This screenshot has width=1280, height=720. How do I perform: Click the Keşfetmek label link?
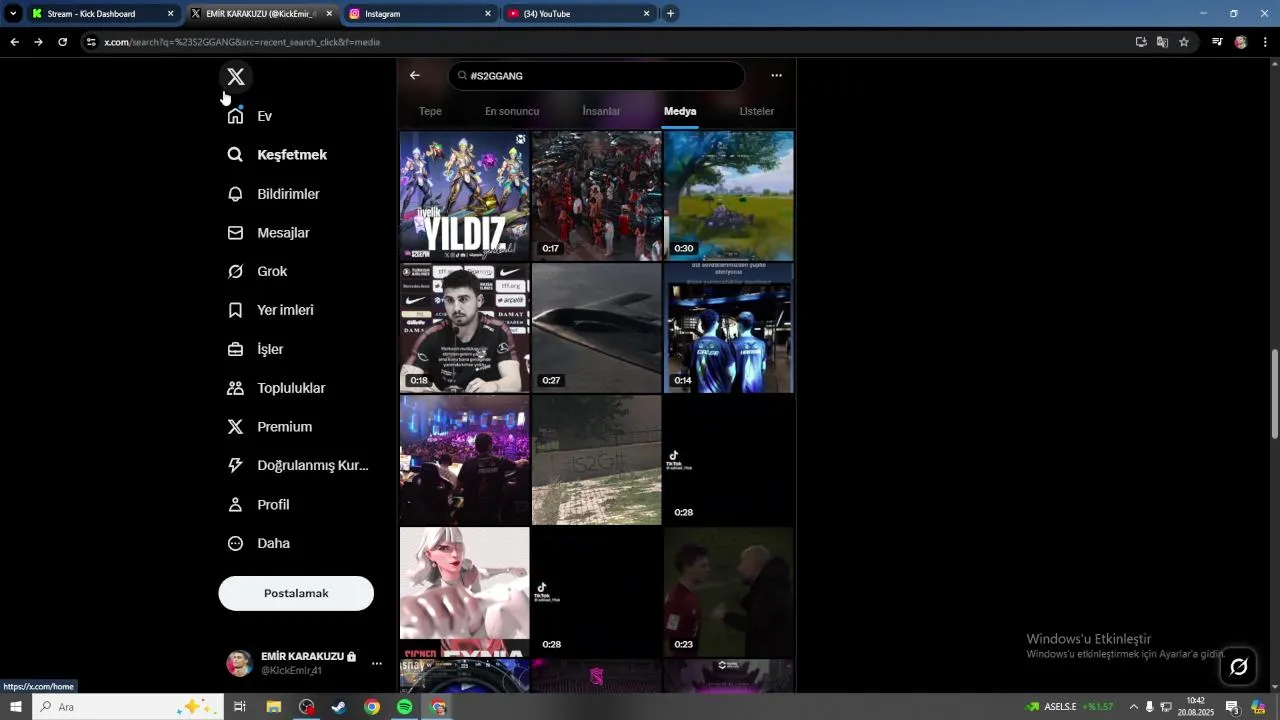(292, 155)
